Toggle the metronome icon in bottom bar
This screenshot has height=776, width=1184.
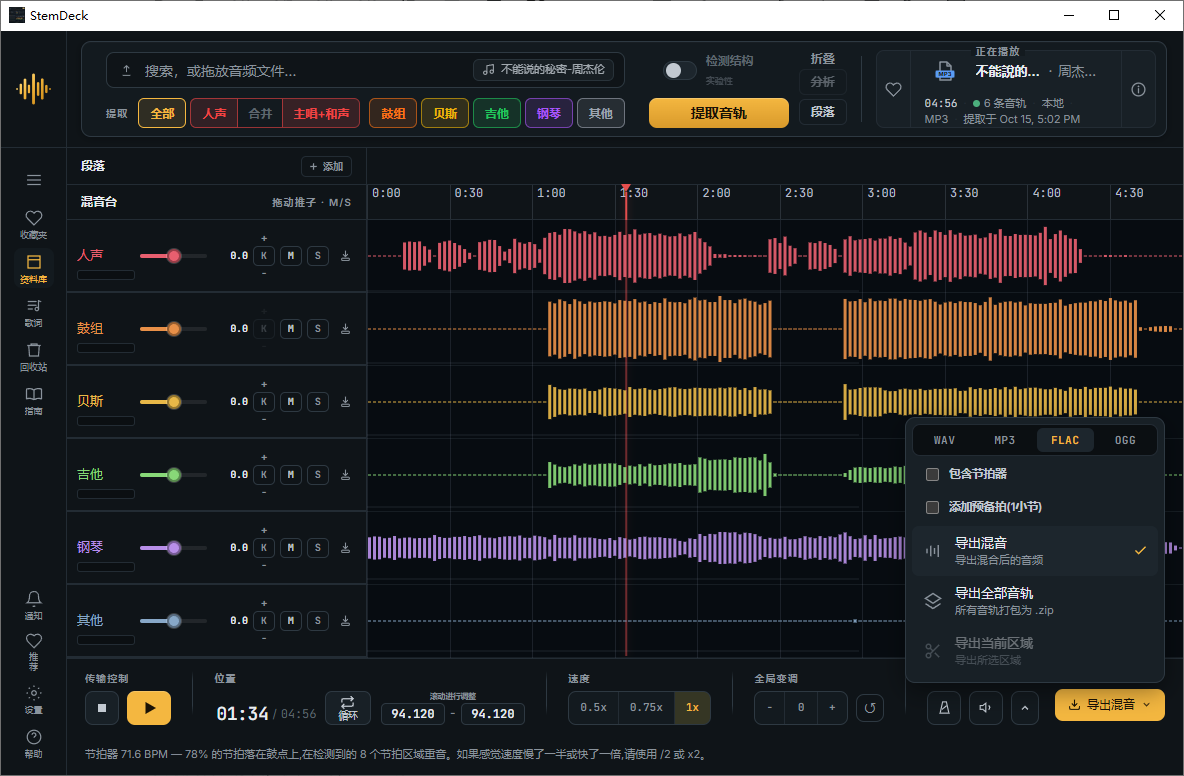[944, 707]
